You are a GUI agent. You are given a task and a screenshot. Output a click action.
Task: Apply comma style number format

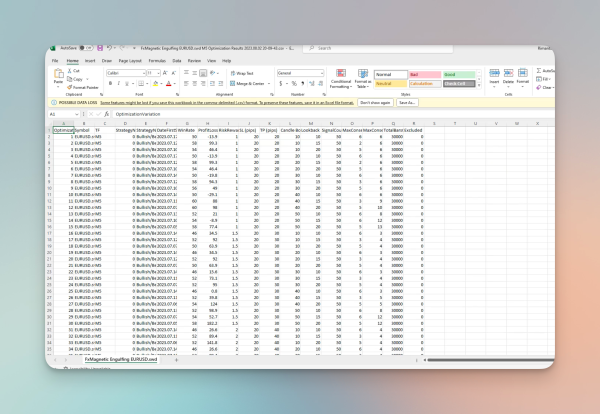click(302, 83)
